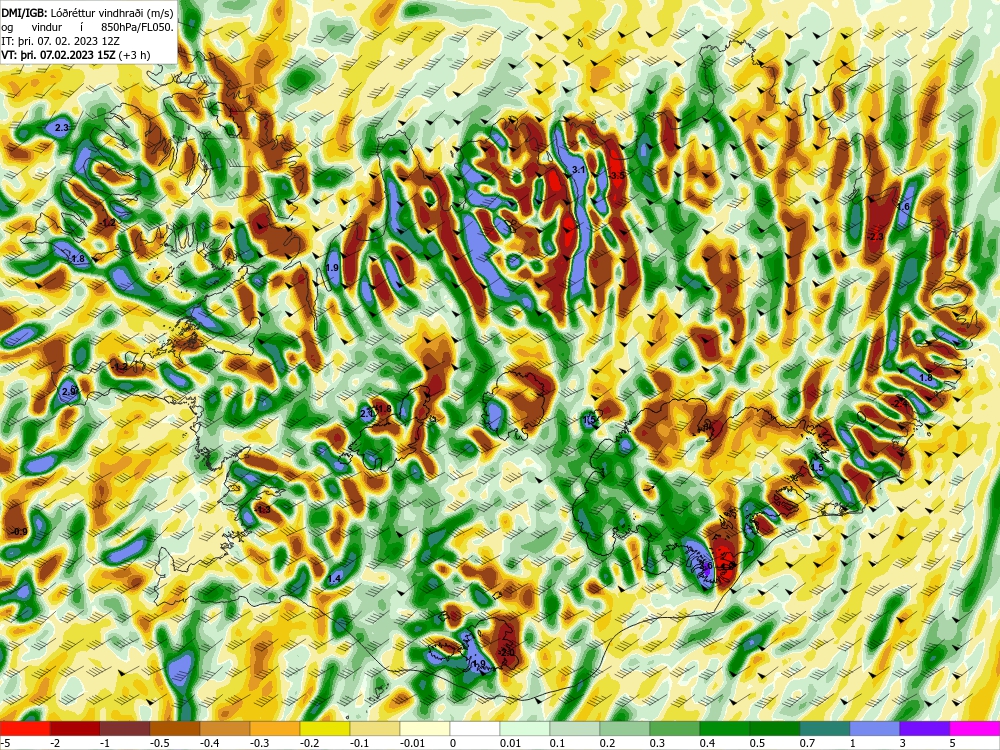Select the periwinkle blue legend swatch labeled 1
1000x750 pixels.
(x=875, y=728)
